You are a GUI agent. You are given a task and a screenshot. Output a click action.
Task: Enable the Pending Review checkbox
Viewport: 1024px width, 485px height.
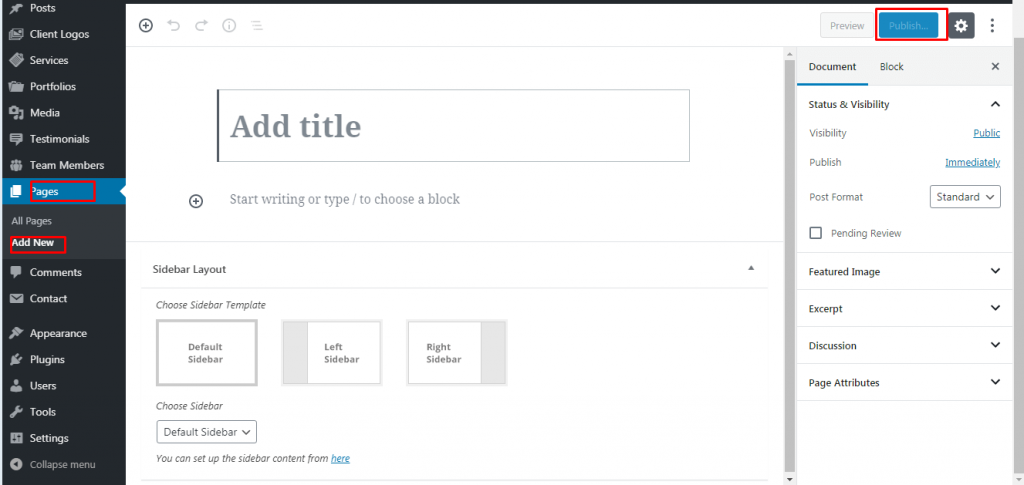click(815, 233)
